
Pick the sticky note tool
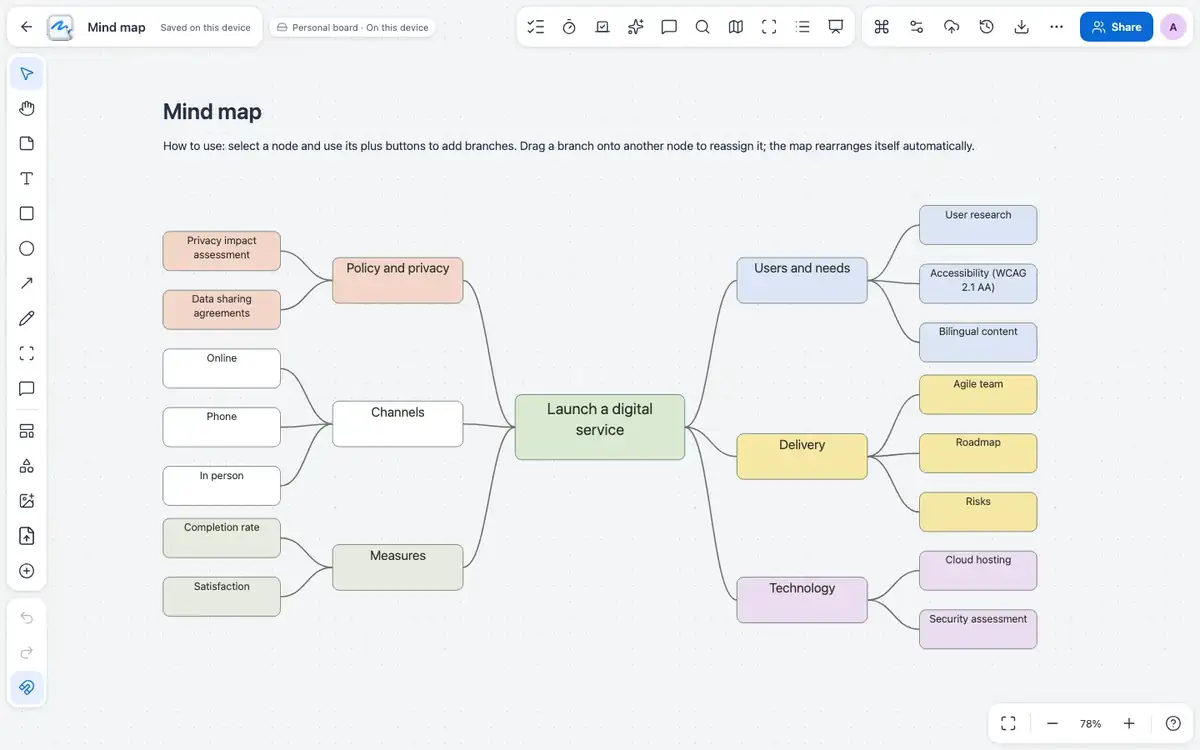[x=27, y=143]
